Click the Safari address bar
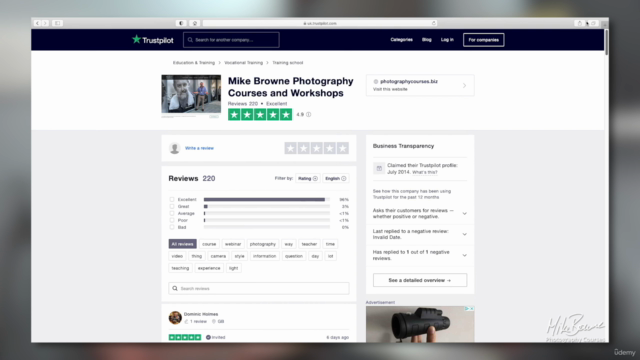Viewport: 640px width, 360px height. 320,23
